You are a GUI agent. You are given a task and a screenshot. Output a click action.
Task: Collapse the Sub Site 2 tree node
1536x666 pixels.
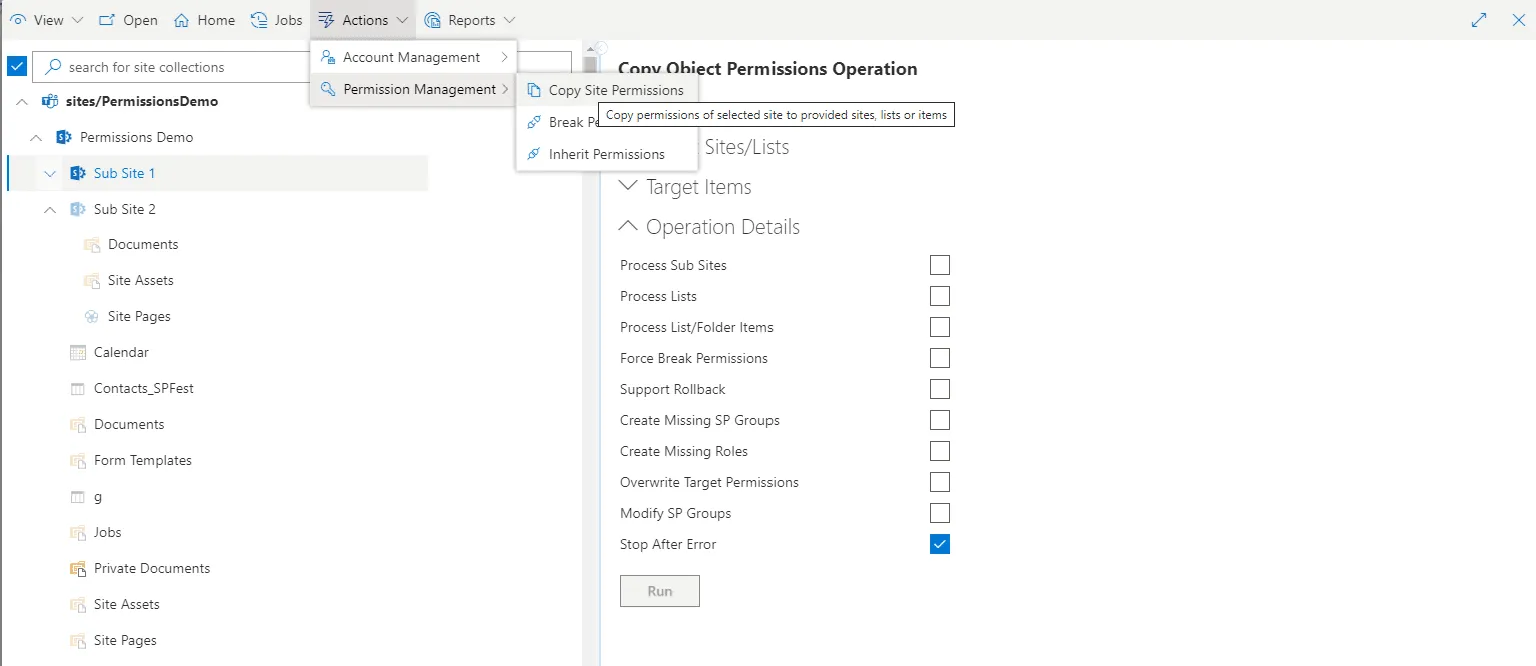click(49, 209)
